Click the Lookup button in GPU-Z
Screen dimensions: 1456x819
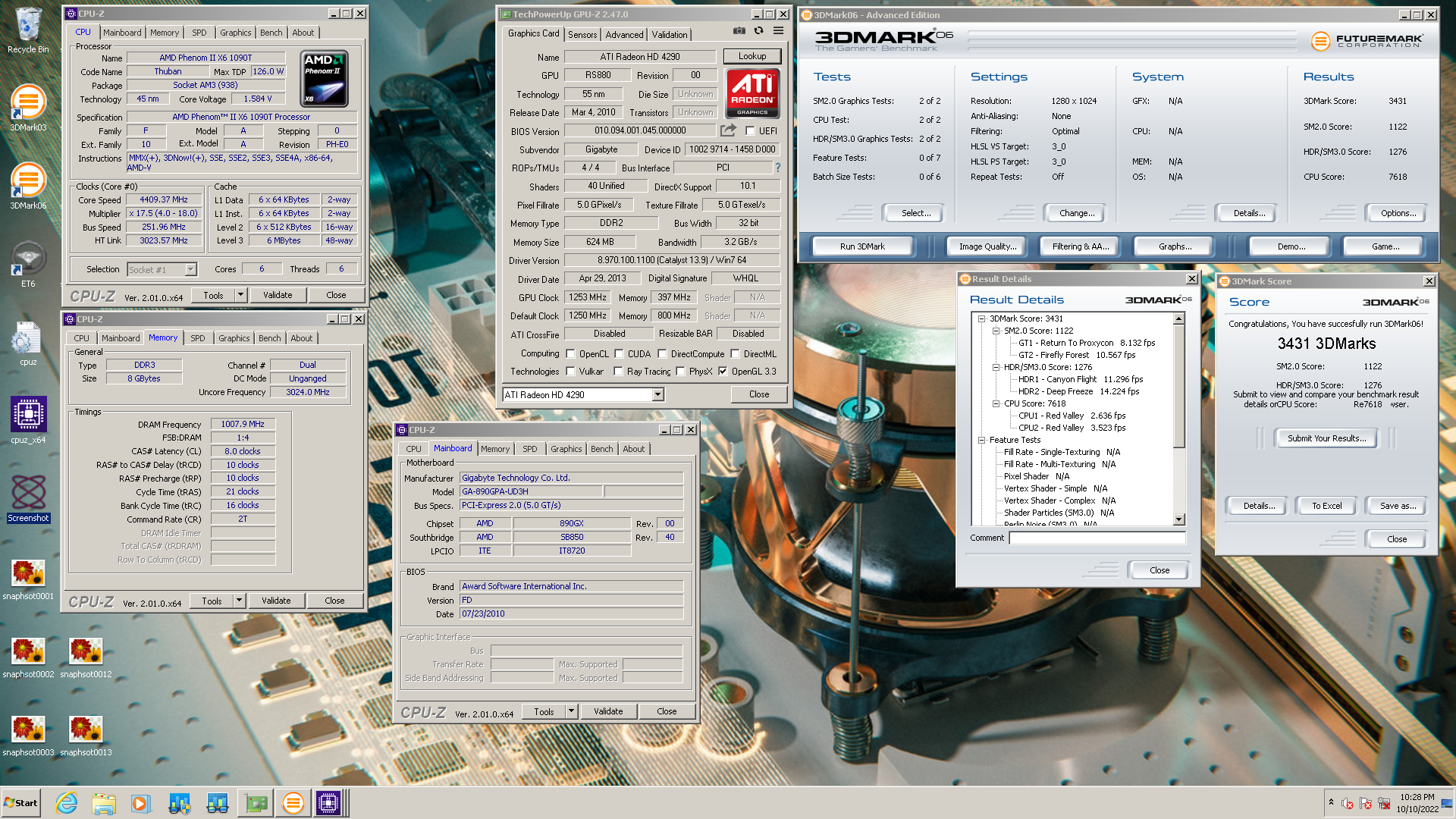(x=752, y=56)
